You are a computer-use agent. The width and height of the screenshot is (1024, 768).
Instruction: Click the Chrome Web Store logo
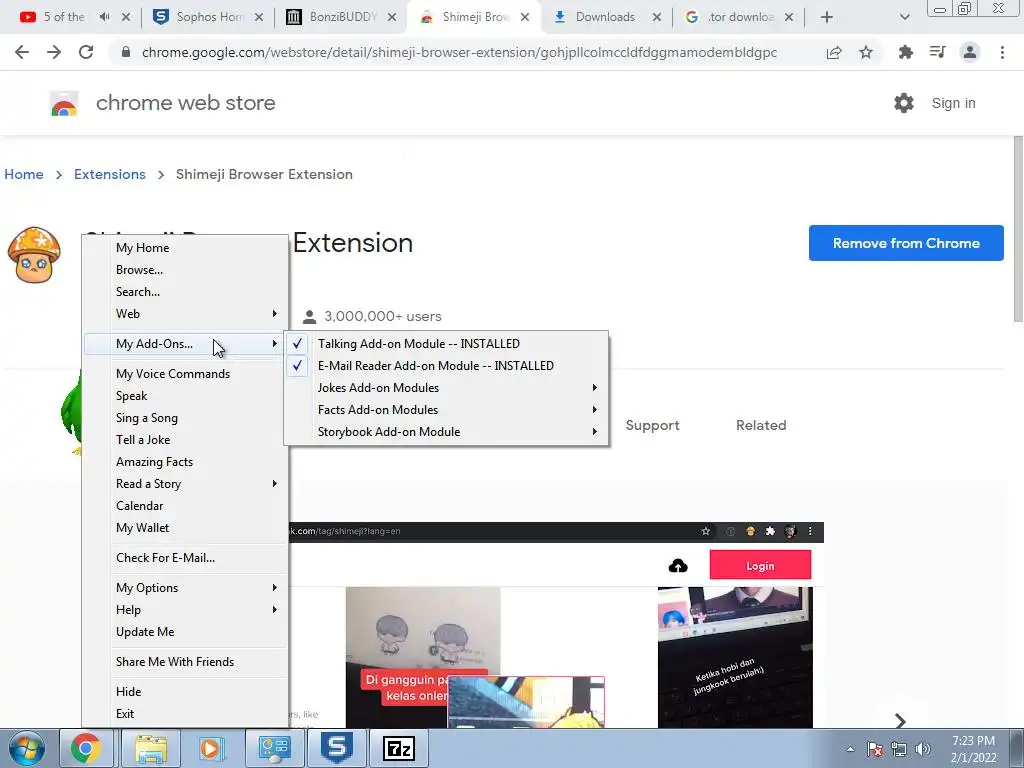point(64,103)
